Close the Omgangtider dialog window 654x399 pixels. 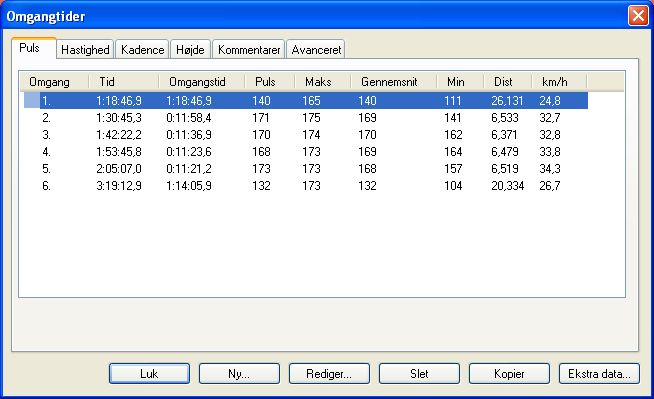(x=638, y=16)
